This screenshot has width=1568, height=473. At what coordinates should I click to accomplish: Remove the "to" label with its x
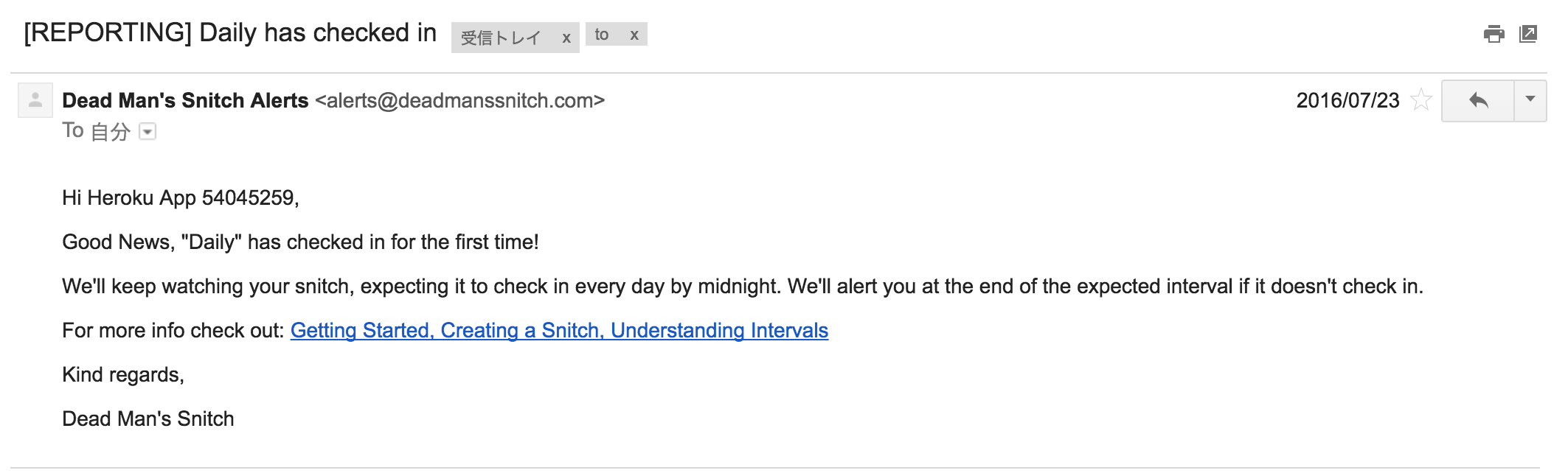[634, 35]
